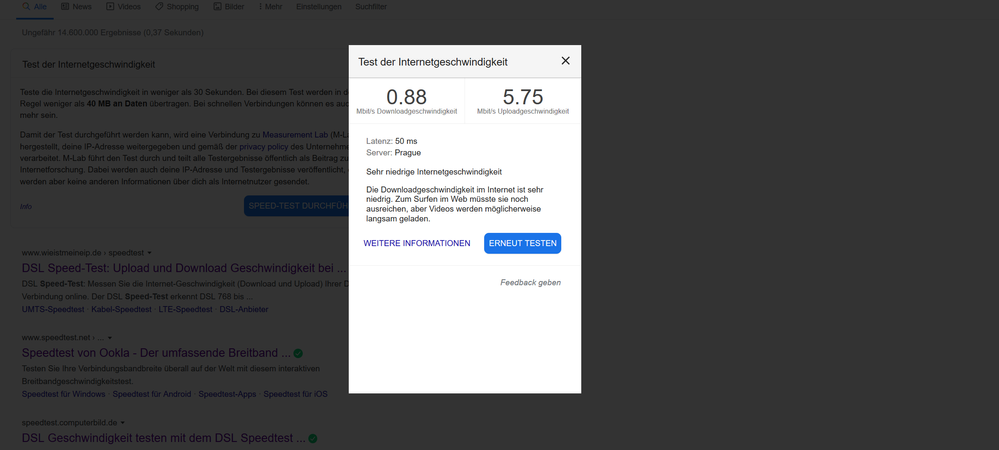The image size is (999, 450).
Task: Click the ERNEUT TESTEN button
Action: coord(522,243)
